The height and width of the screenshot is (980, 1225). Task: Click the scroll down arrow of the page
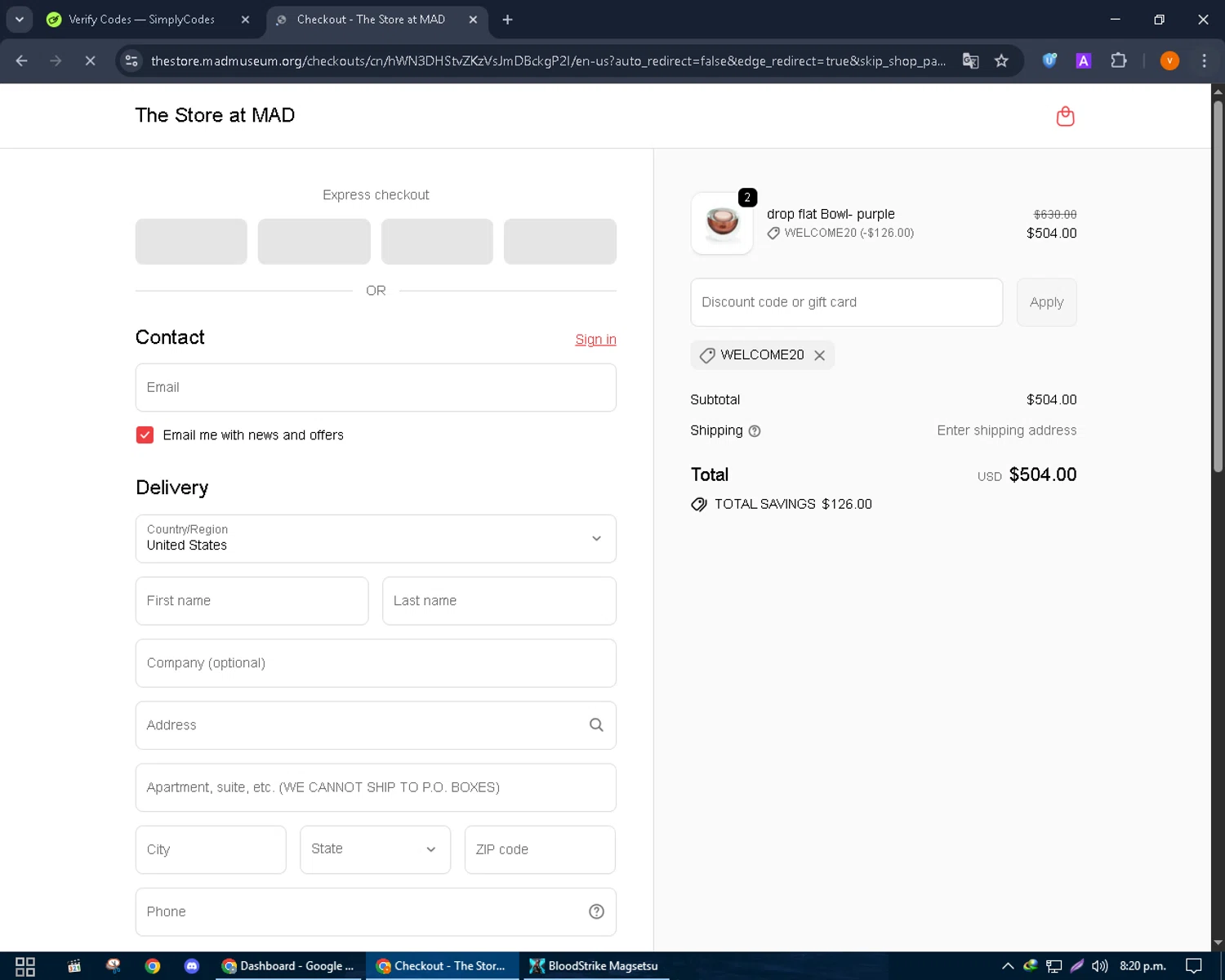coord(1218,943)
